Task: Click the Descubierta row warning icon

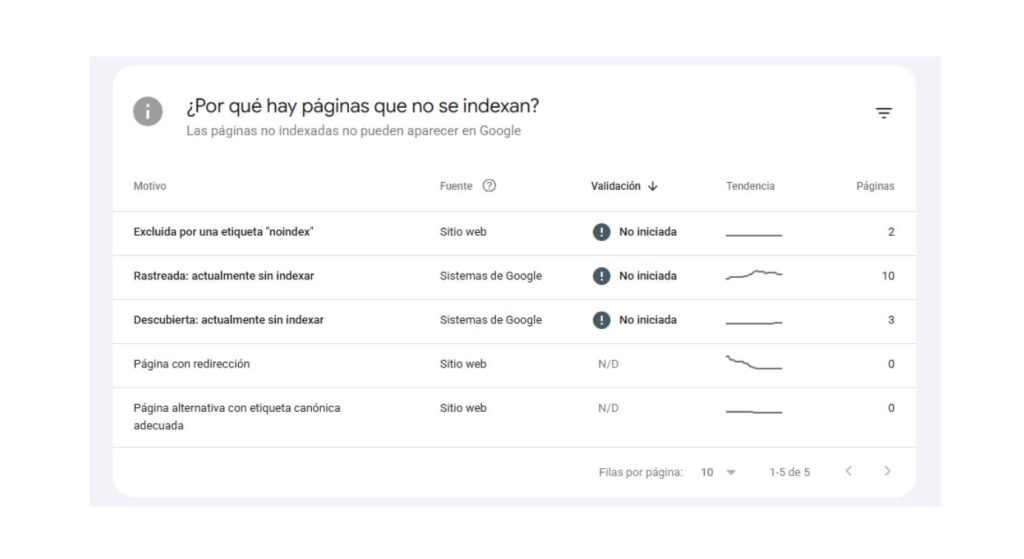Action: click(x=601, y=320)
